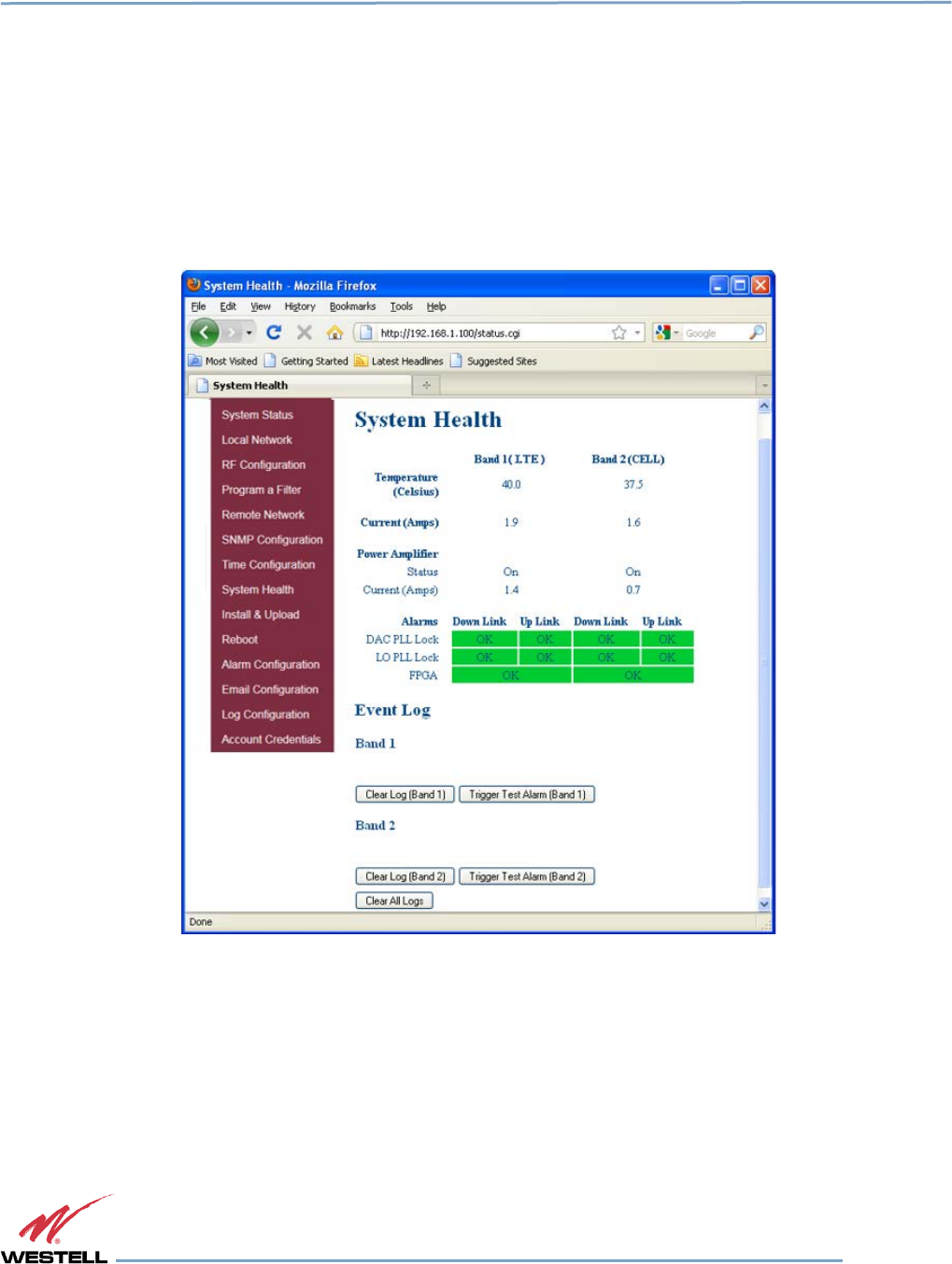Click the page scrollbar up arrow

point(764,406)
